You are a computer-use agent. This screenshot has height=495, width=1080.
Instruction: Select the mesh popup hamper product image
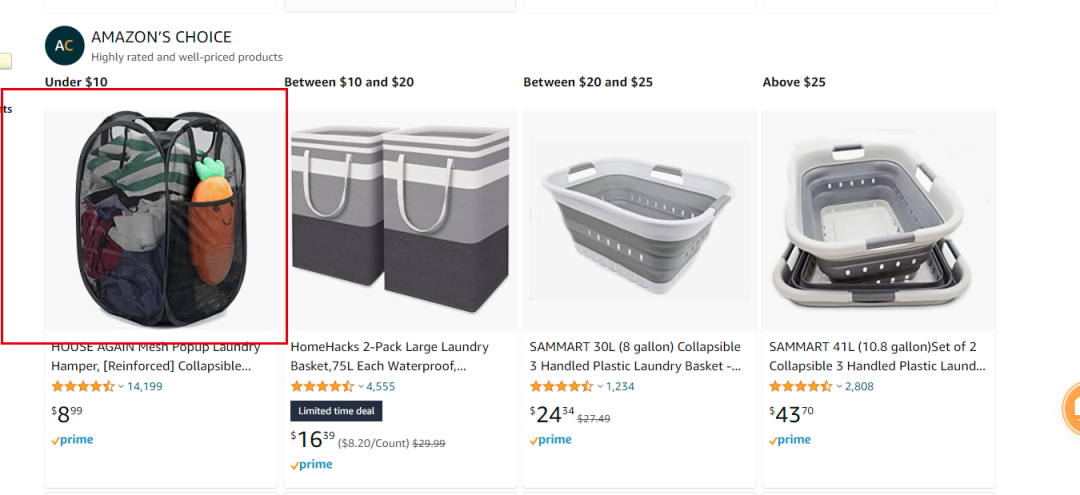(161, 220)
